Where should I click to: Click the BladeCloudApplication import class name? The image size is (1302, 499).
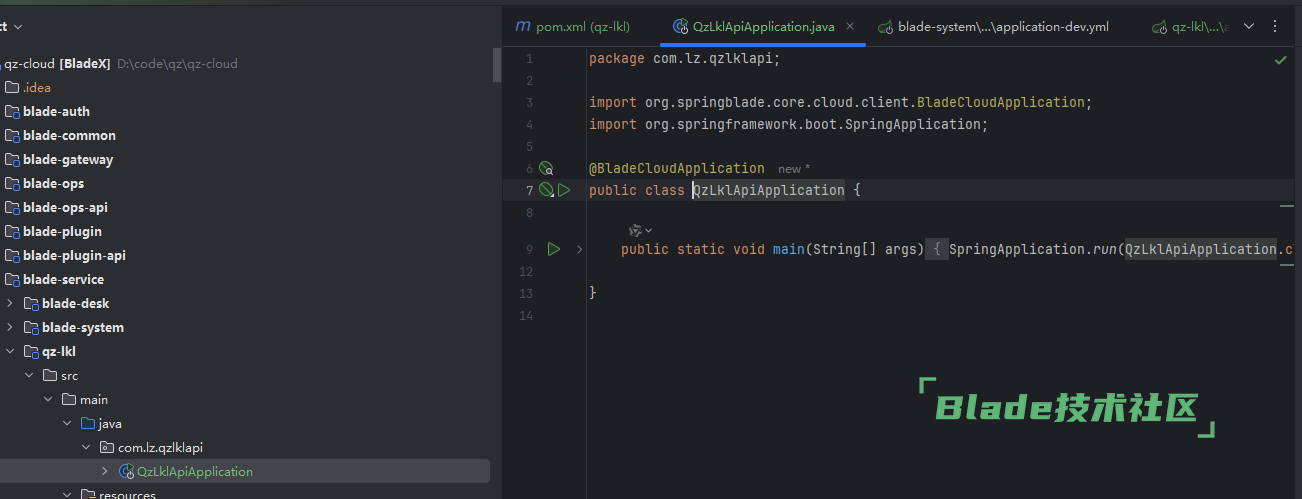pos(1000,102)
